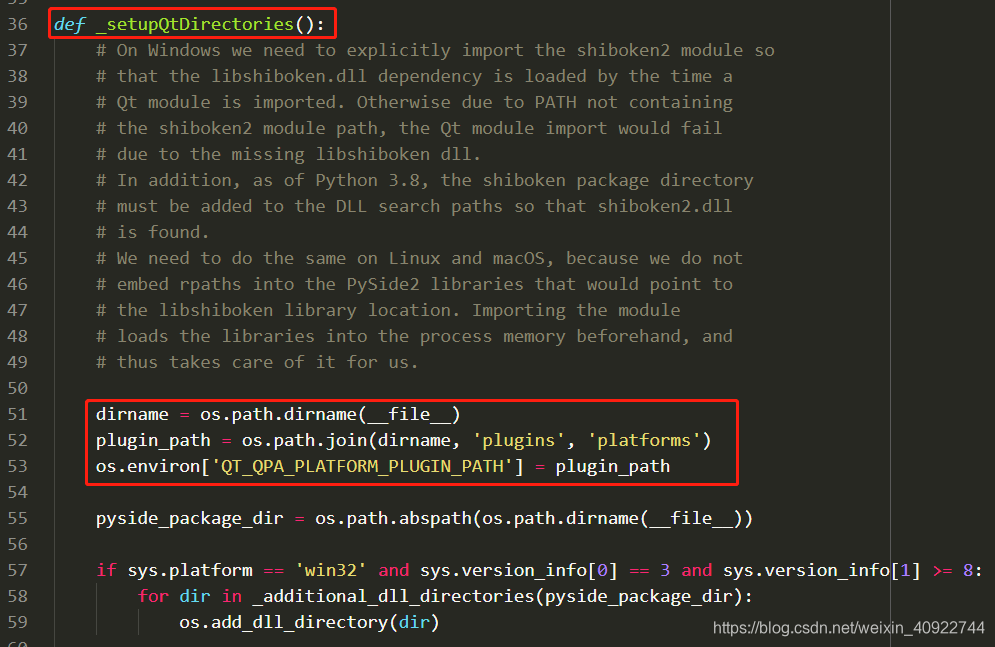995x647 pixels.
Task: Click line number 53 in the gutter
Action: click(x=17, y=466)
